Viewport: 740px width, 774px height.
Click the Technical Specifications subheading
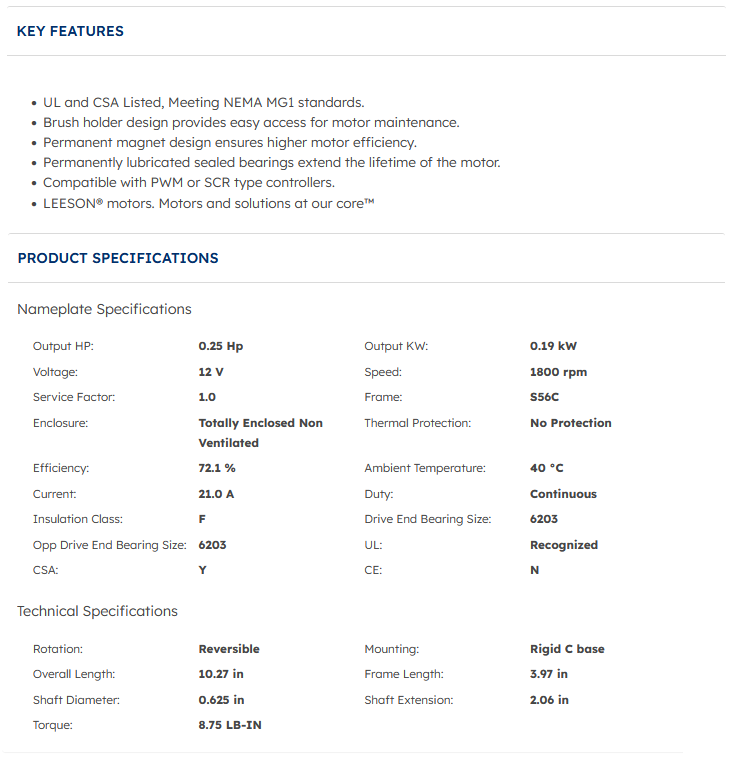coord(97,611)
